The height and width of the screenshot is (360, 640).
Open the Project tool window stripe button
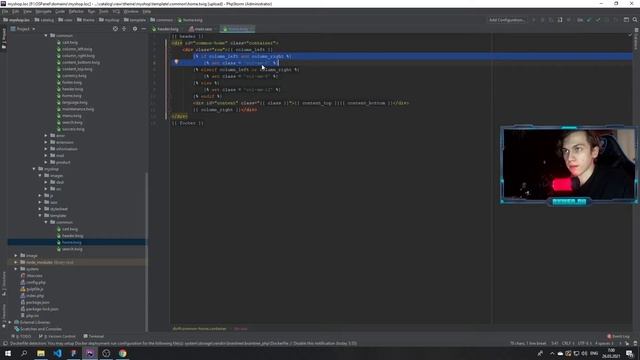pyautogui.click(x=4, y=38)
